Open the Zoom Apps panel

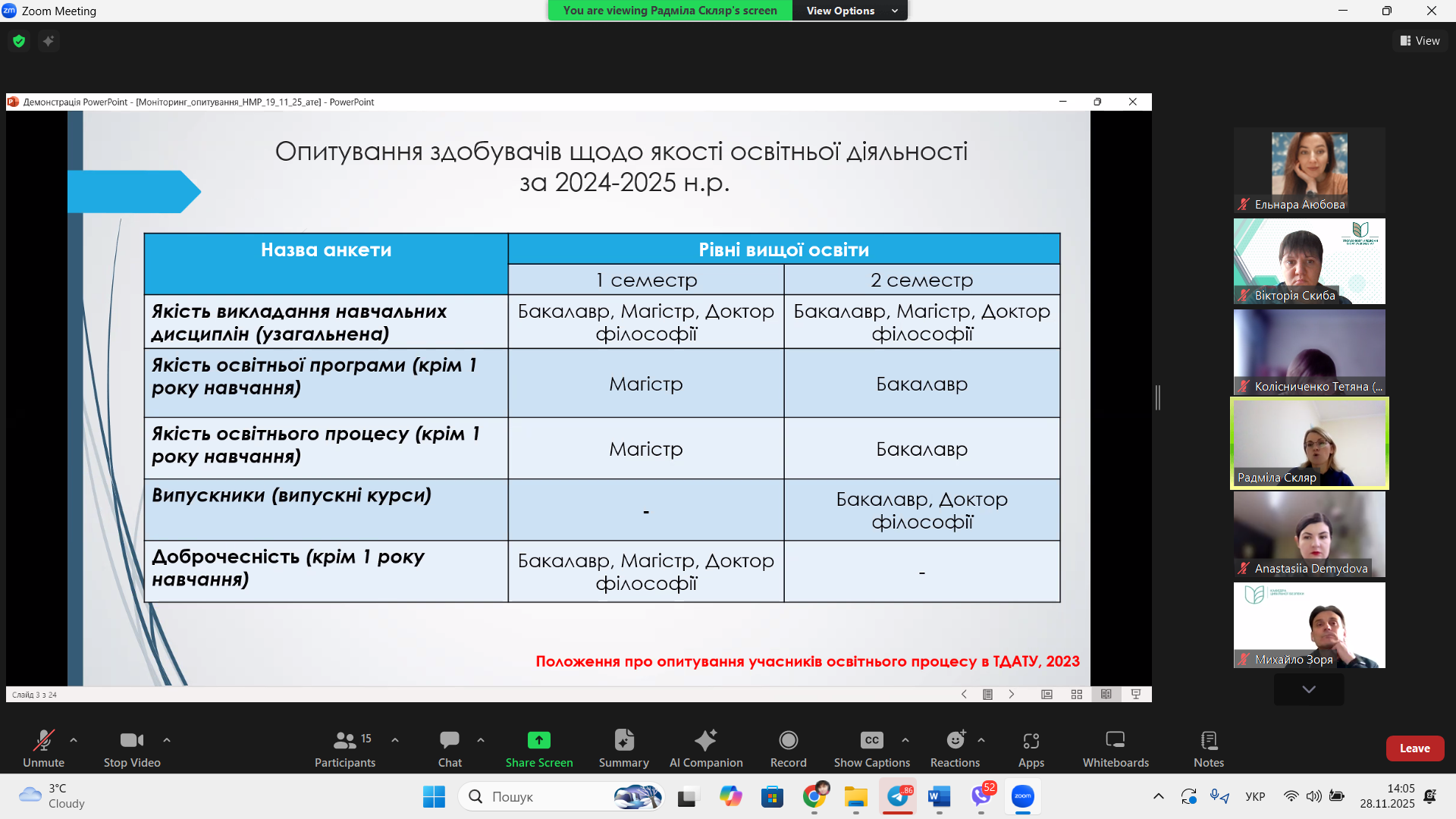pos(1031,748)
